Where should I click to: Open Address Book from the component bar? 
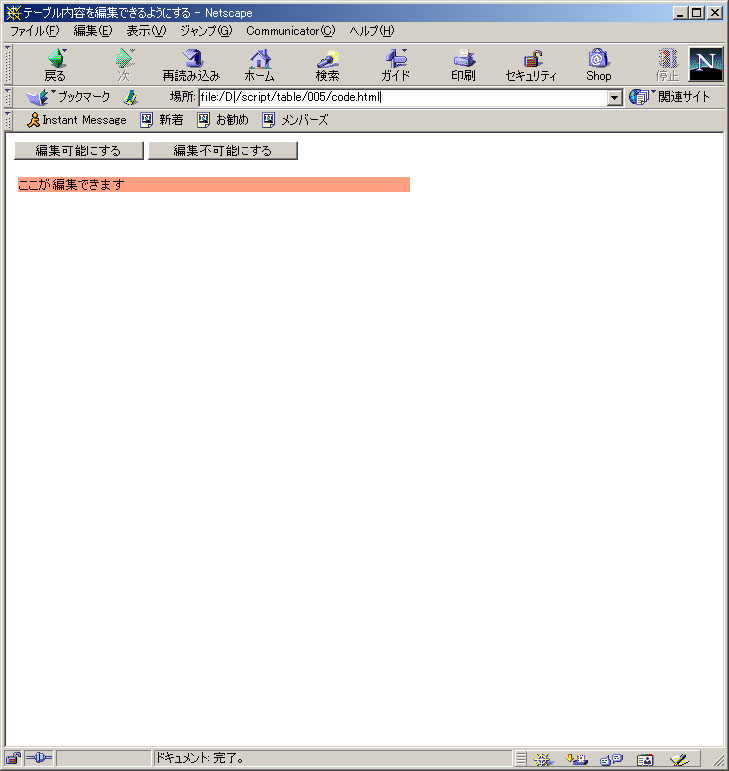point(645,759)
